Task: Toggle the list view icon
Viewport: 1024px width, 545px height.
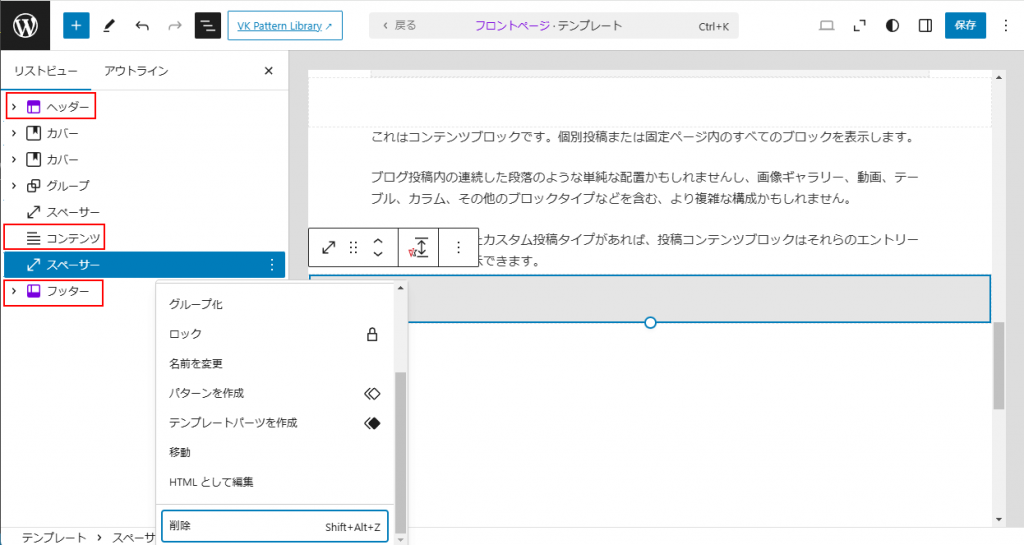Action: 207,25
